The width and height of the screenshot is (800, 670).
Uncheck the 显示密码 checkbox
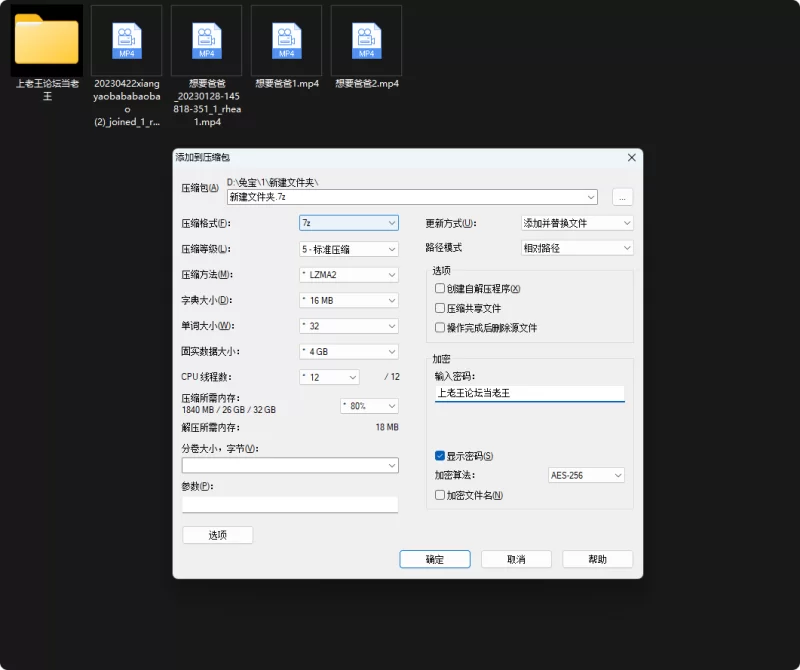click(x=440, y=456)
